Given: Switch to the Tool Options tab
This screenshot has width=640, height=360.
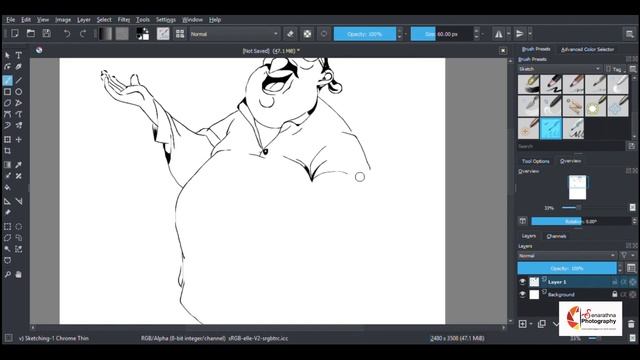Looking at the screenshot, I should tap(536, 161).
